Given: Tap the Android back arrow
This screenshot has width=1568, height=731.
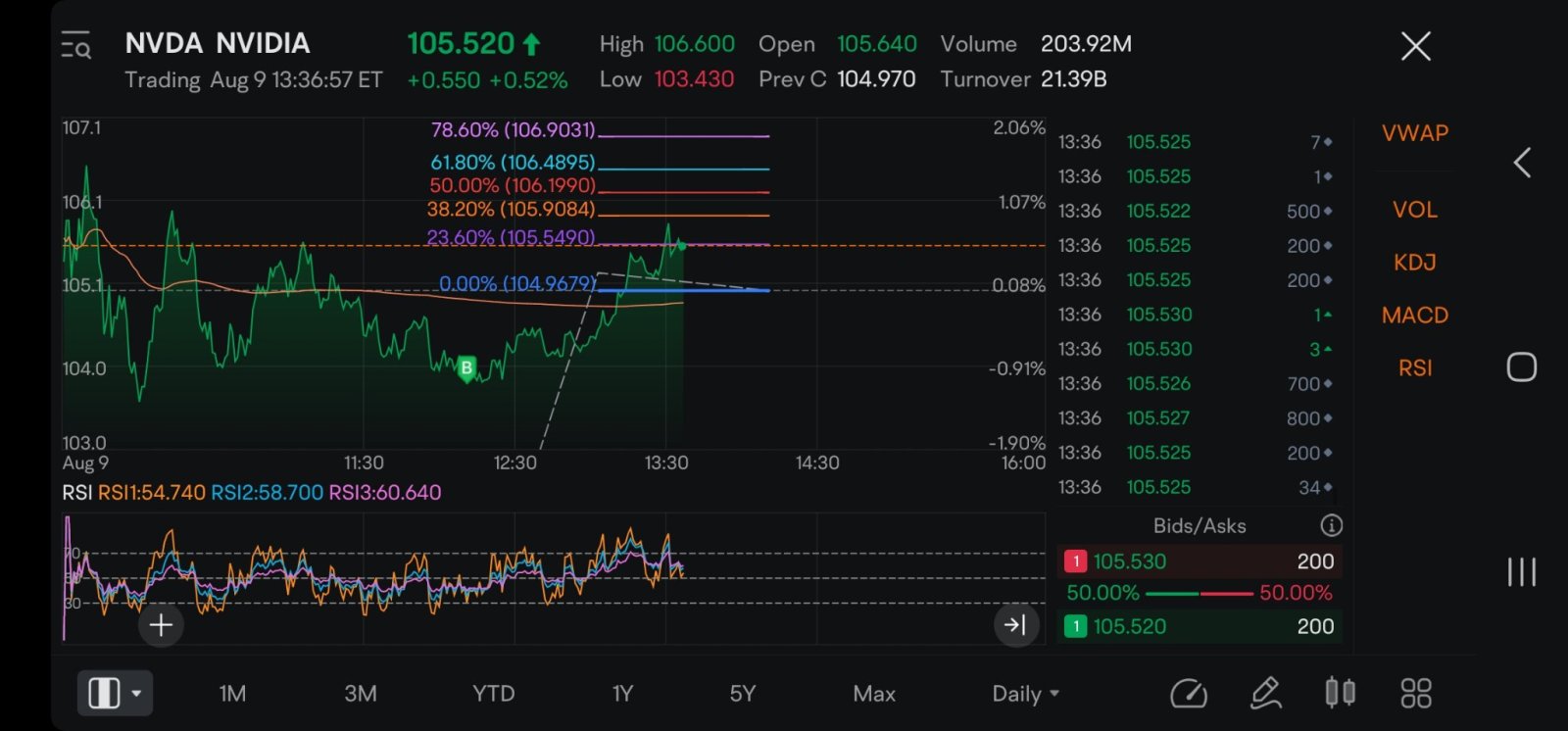Looking at the screenshot, I should tap(1522, 163).
